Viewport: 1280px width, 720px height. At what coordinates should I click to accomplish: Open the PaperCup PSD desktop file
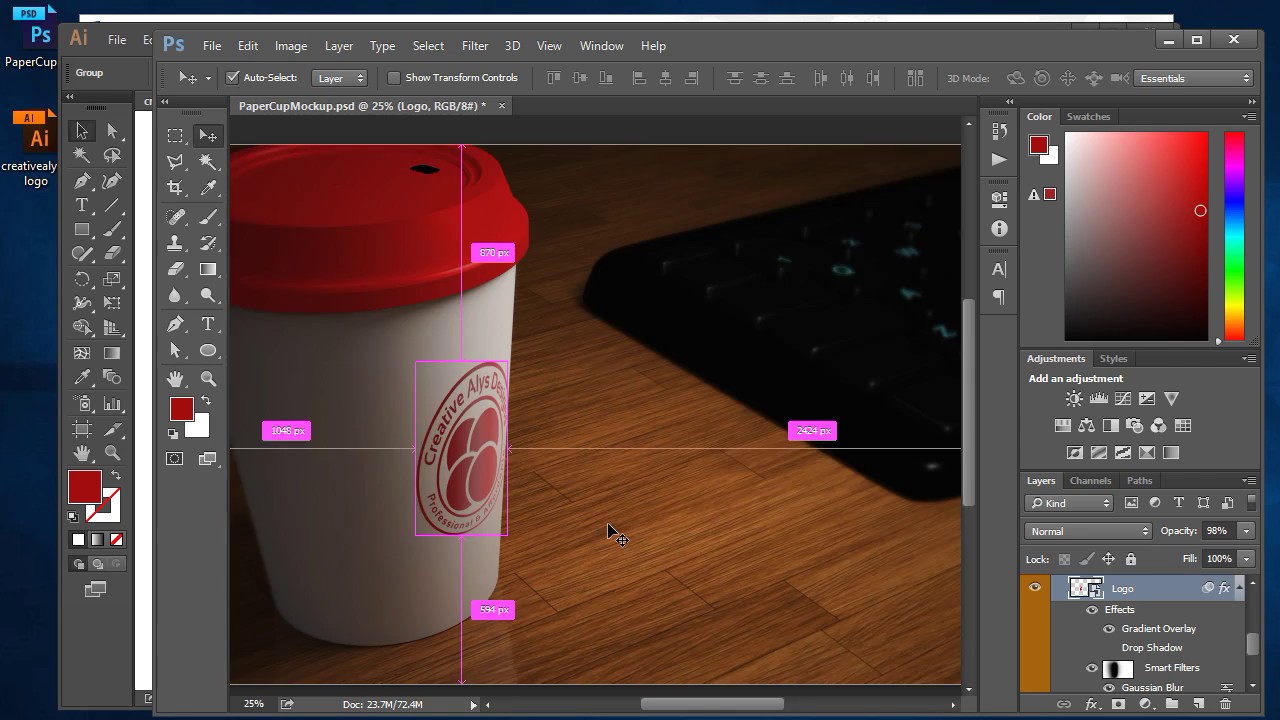click(32, 40)
